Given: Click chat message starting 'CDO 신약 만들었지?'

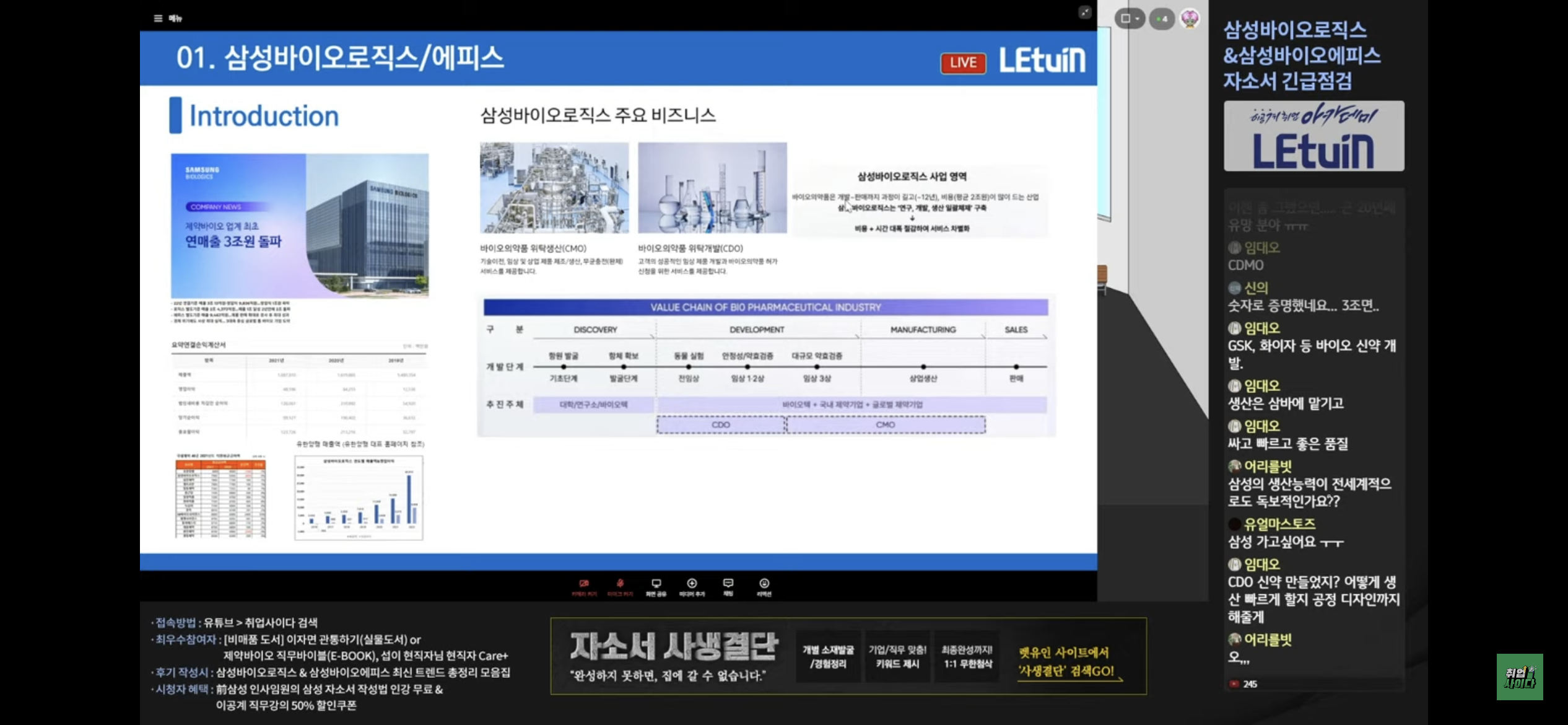Looking at the screenshot, I should point(1313,599).
